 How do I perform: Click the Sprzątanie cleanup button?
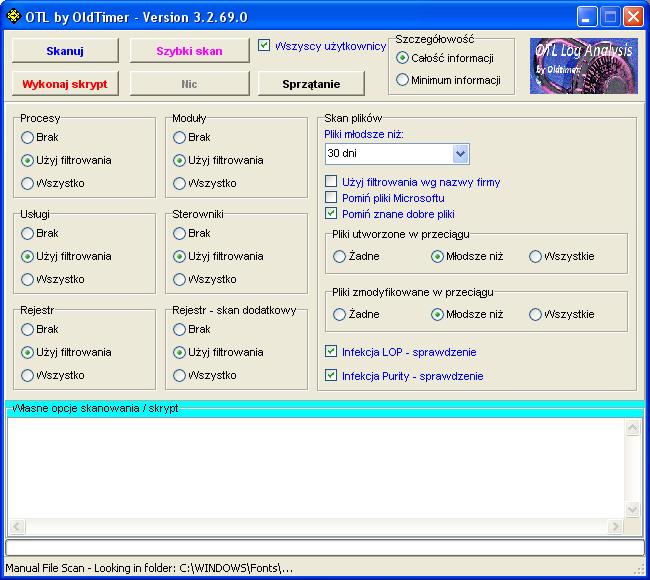[x=311, y=84]
